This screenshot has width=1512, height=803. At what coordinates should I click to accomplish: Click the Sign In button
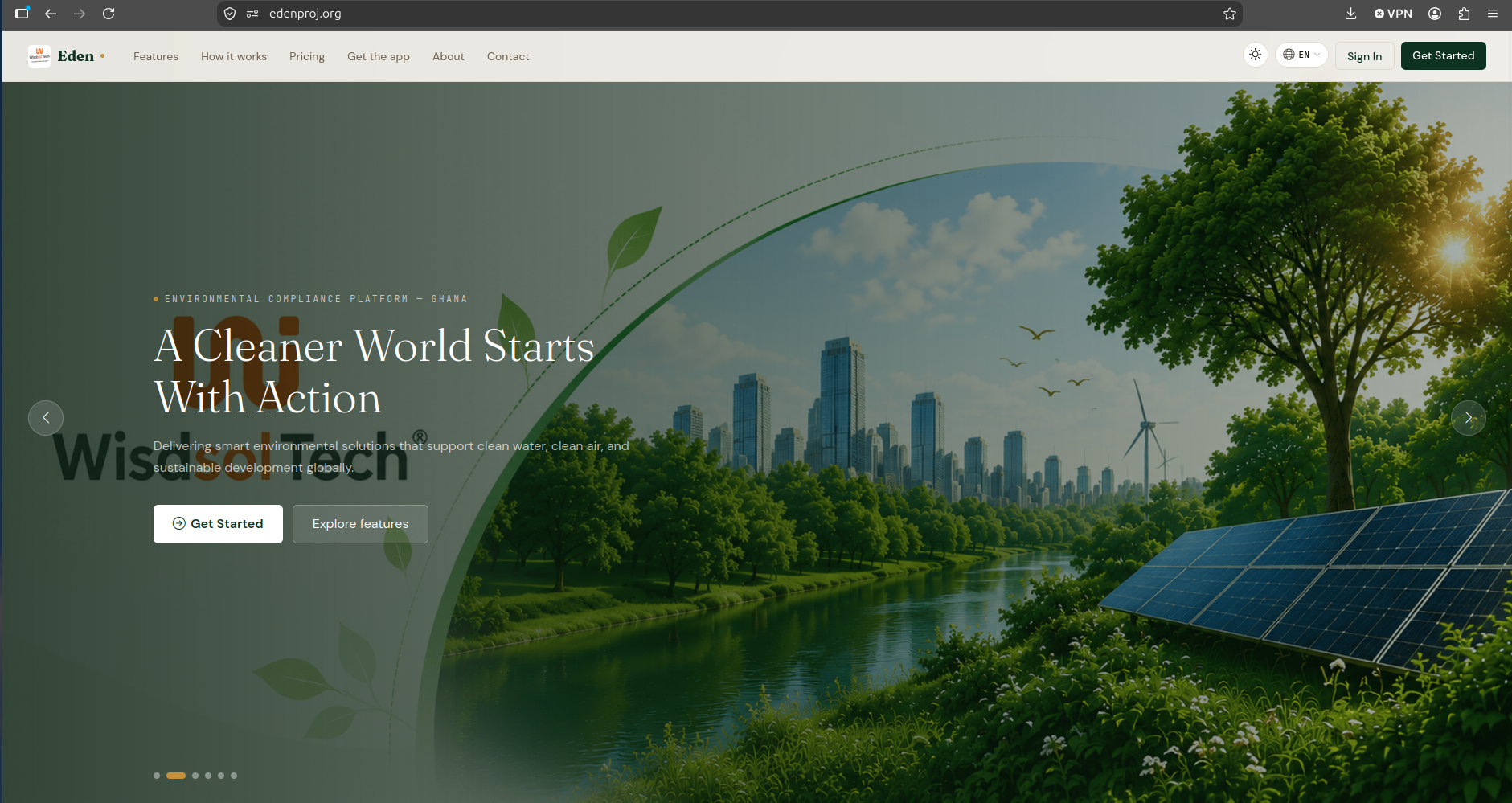(x=1365, y=56)
